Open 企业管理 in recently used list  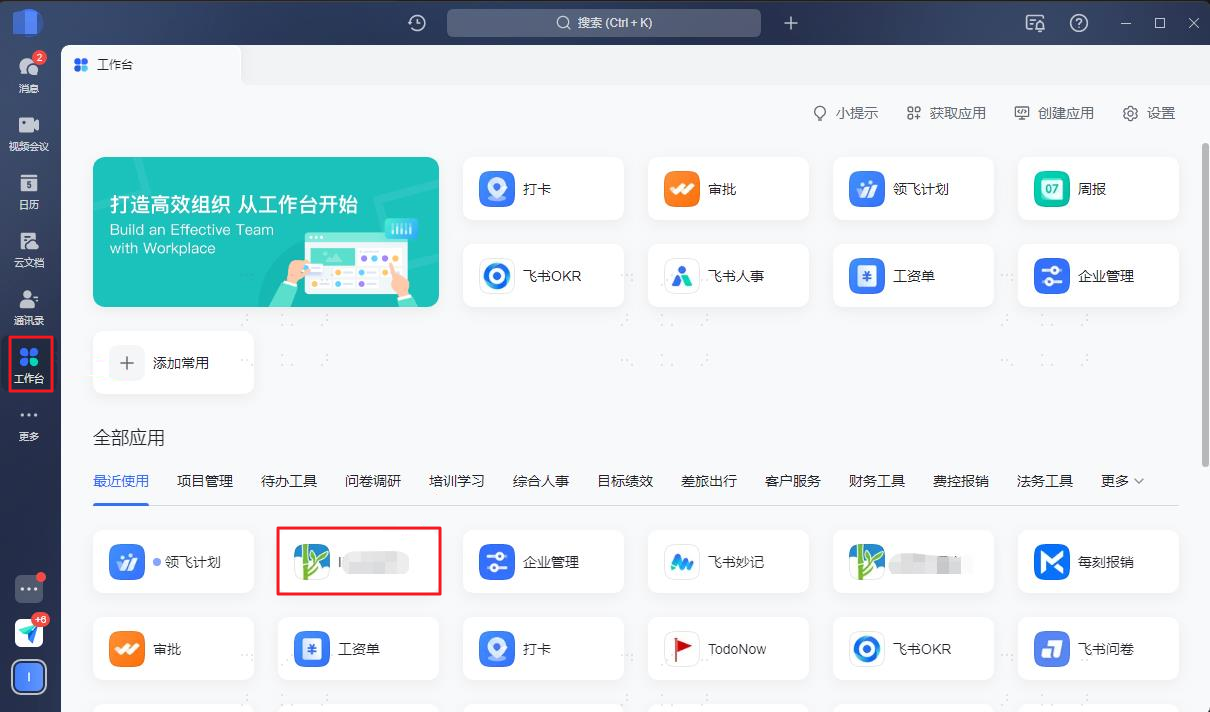pyautogui.click(x=543, y=562)
